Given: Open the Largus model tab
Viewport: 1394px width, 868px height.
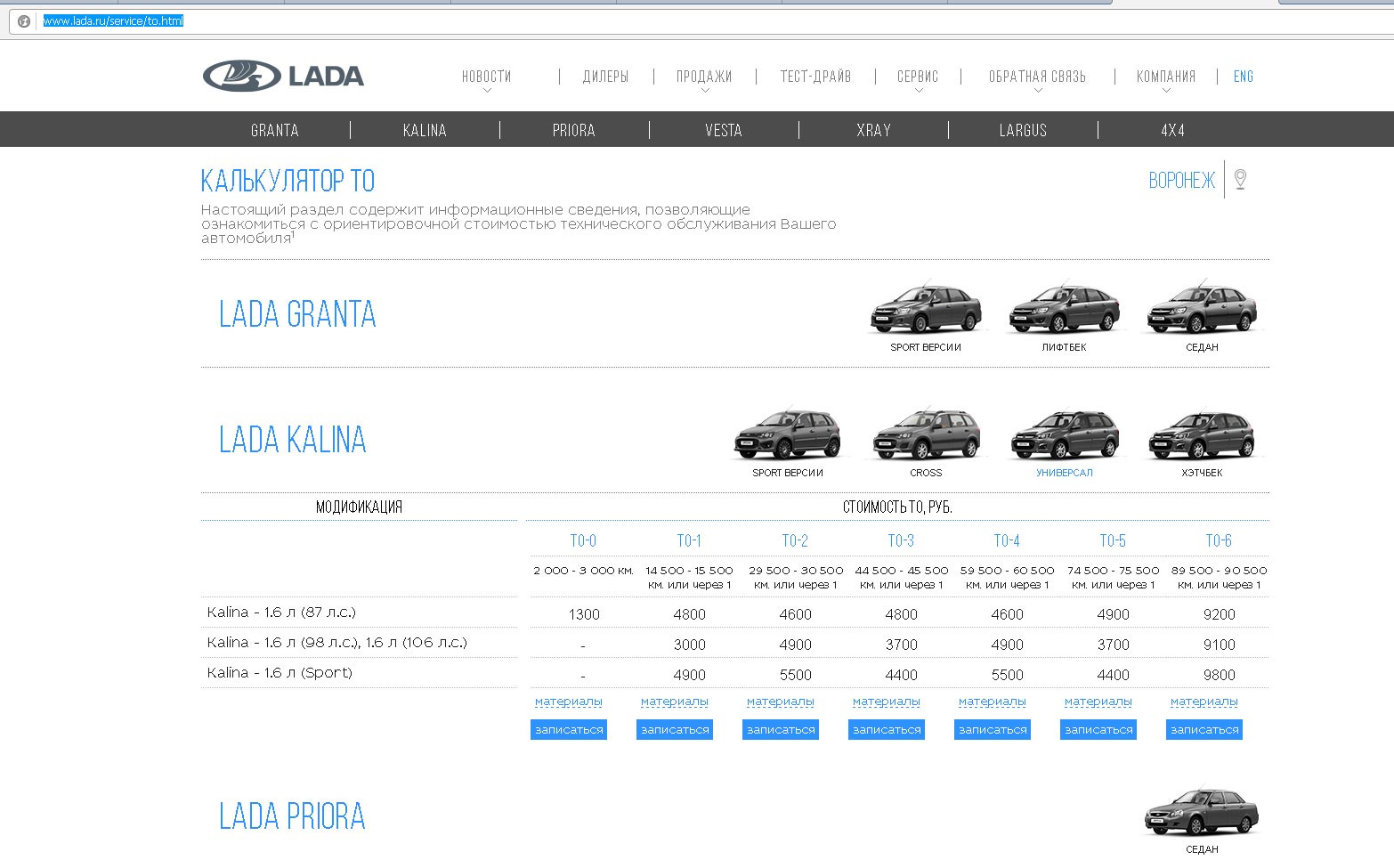Looking at the screenshot, I should [1023, 130].
